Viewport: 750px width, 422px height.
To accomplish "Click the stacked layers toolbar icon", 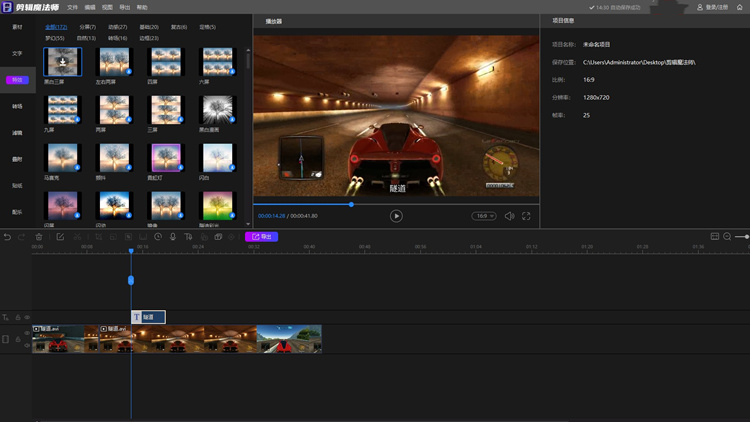I will [218, 237].
